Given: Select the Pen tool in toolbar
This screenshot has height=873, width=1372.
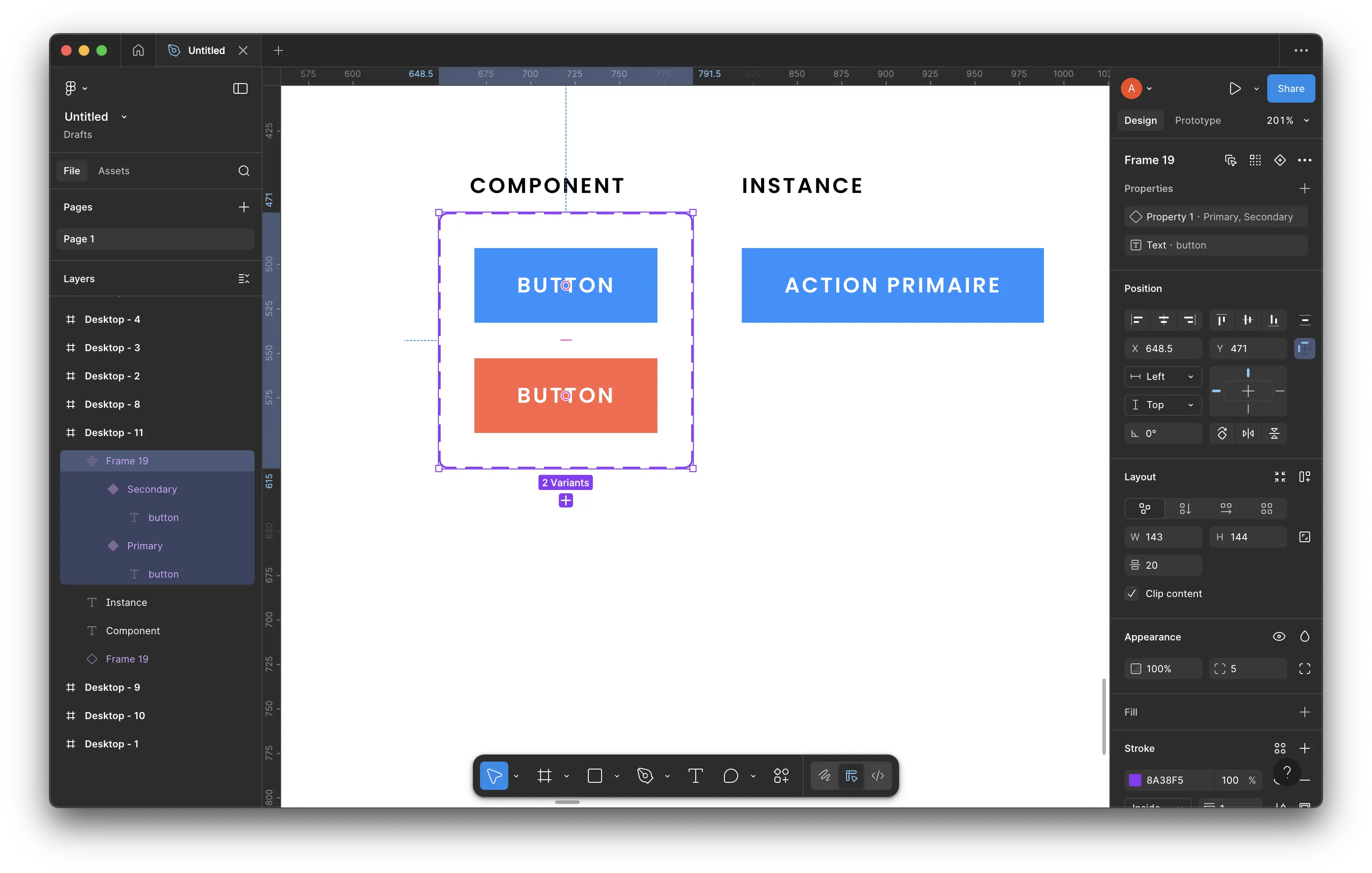Looking at the screenshot, I should point(645,776).
